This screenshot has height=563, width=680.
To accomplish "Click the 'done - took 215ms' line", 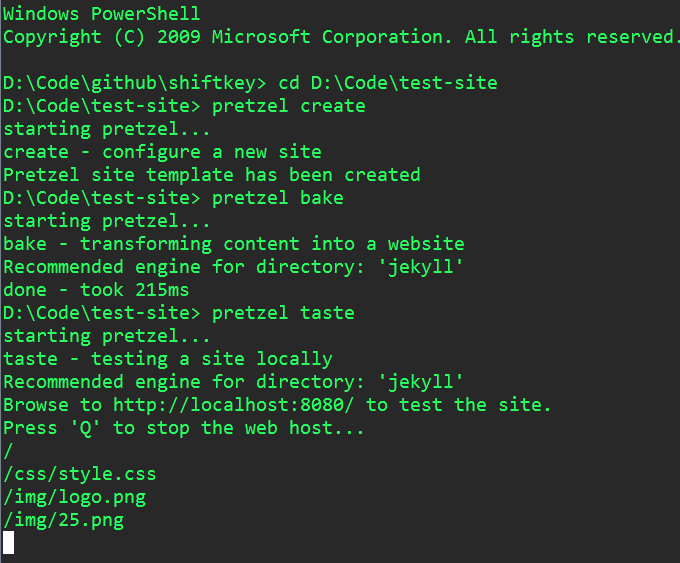I will (x=96, y=290).
